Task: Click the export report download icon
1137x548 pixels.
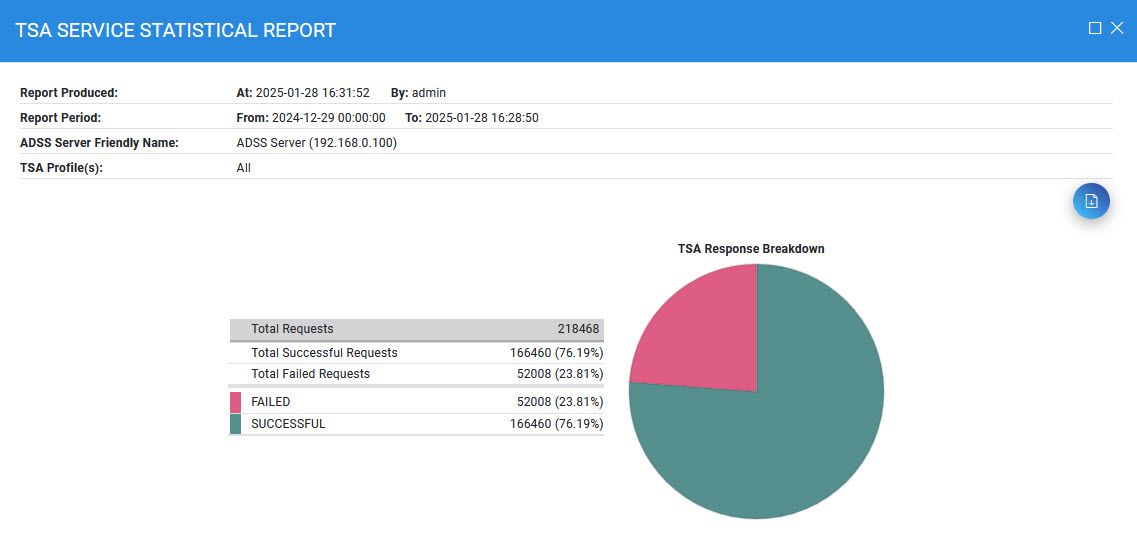Action: (x=1091, y=201)
